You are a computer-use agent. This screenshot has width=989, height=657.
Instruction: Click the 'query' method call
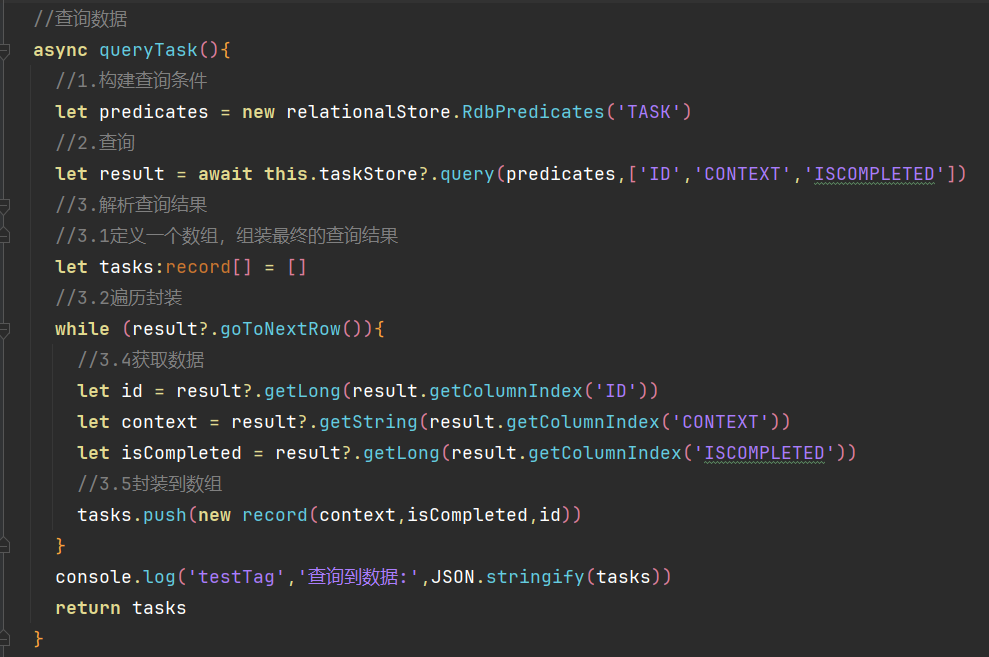coord(467,174)
